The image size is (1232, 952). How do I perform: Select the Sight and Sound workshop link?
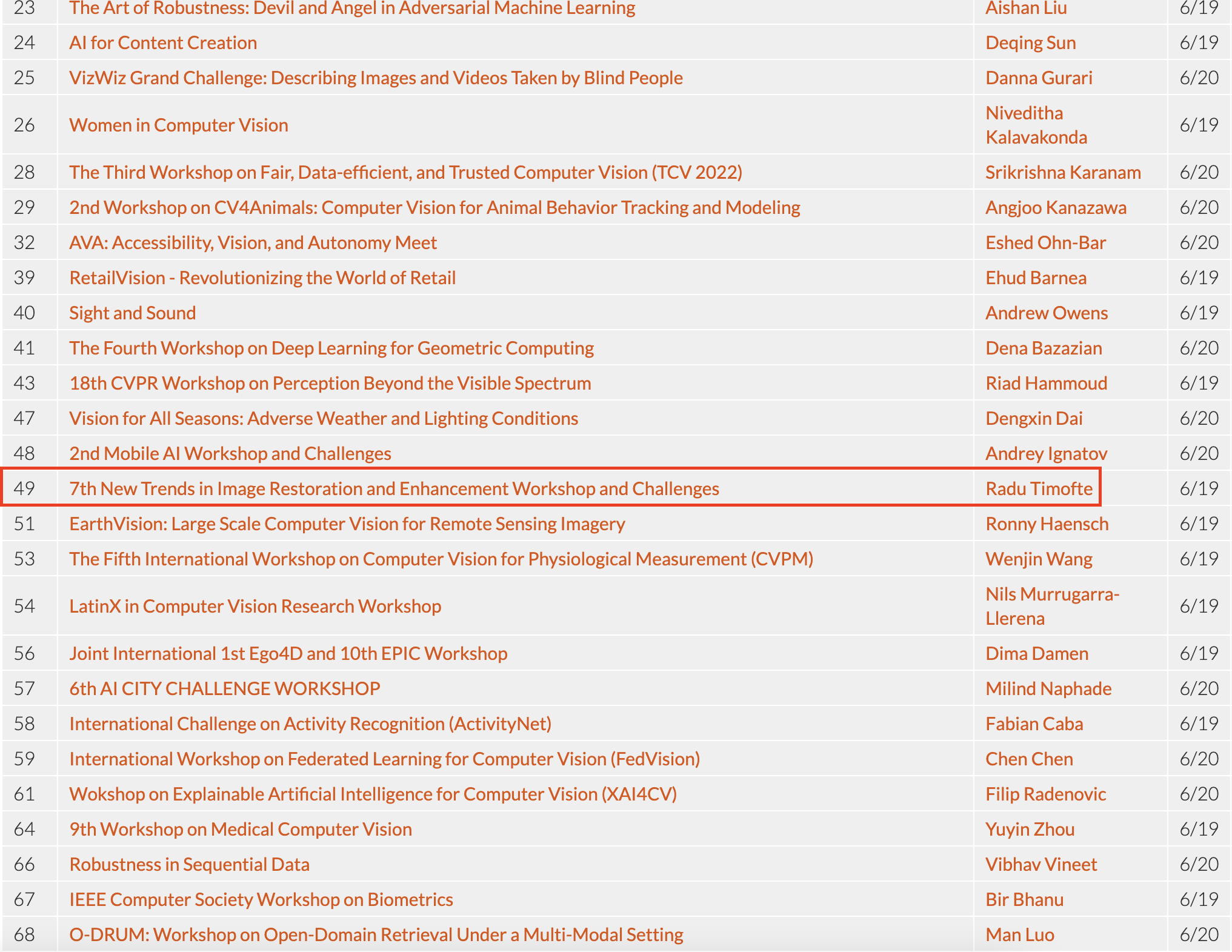pos(132,313)
